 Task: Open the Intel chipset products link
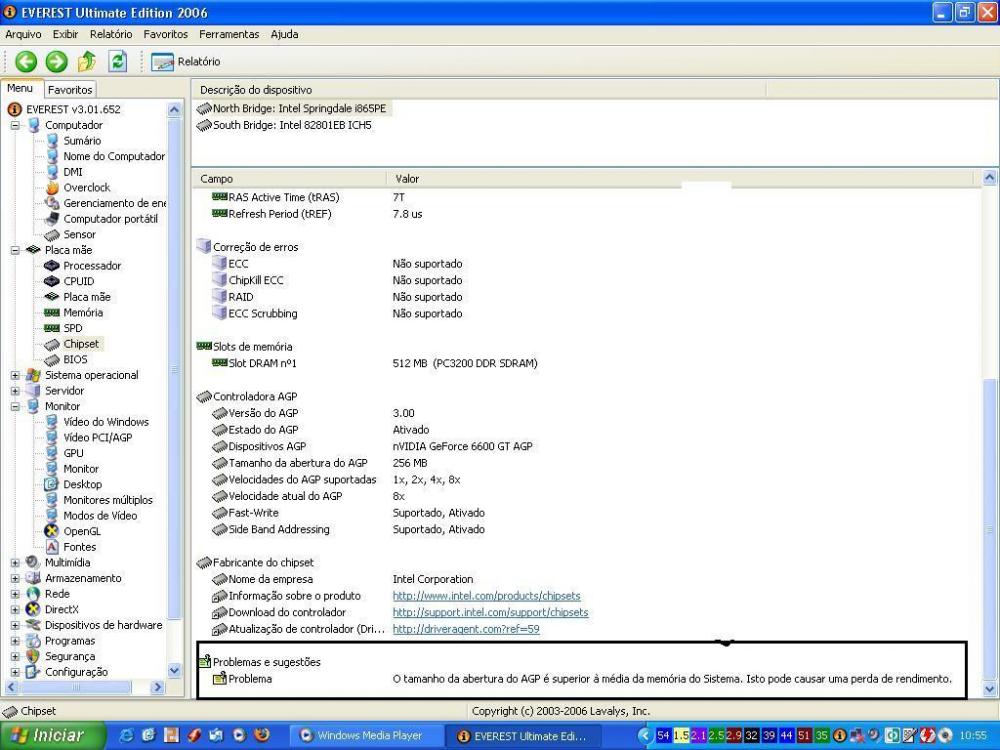(486, 596)
